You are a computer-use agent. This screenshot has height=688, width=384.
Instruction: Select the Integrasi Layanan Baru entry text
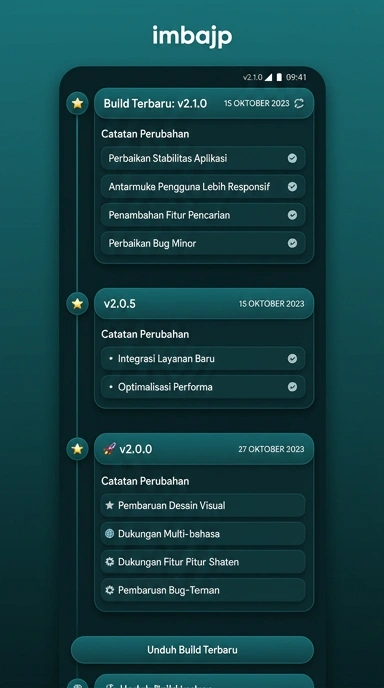166,358
